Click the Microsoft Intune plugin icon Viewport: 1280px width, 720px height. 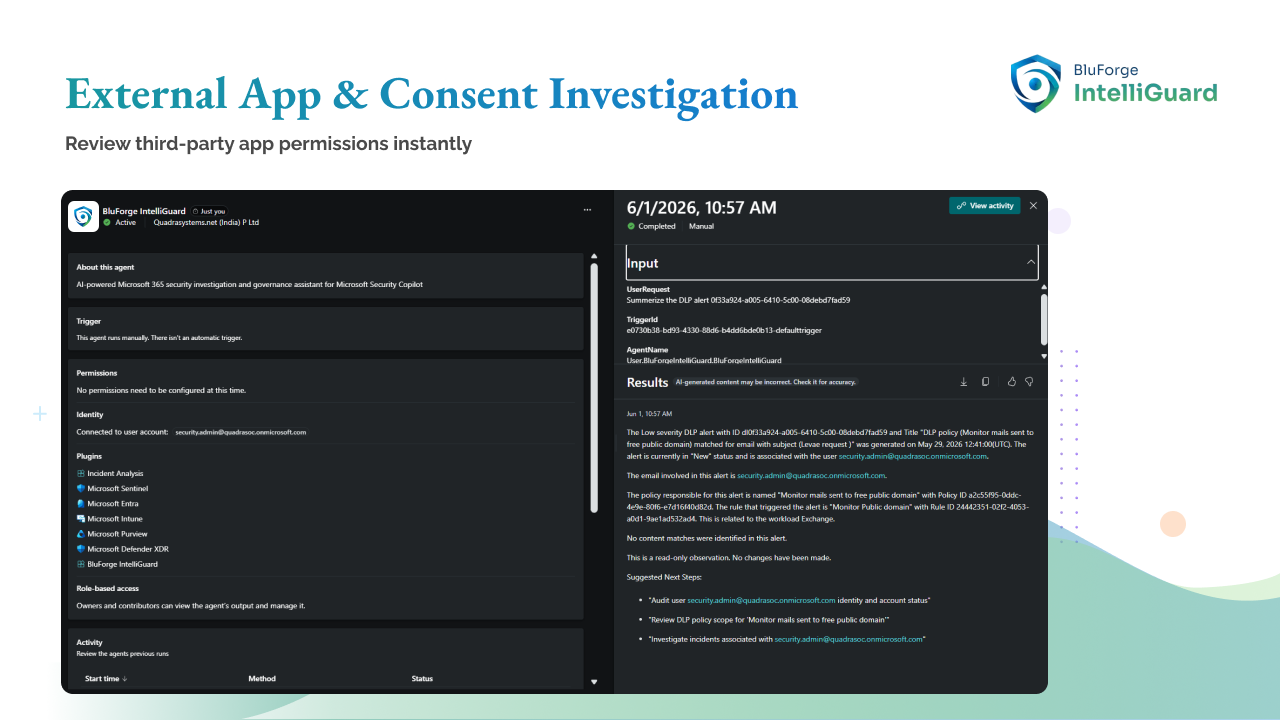81,518
